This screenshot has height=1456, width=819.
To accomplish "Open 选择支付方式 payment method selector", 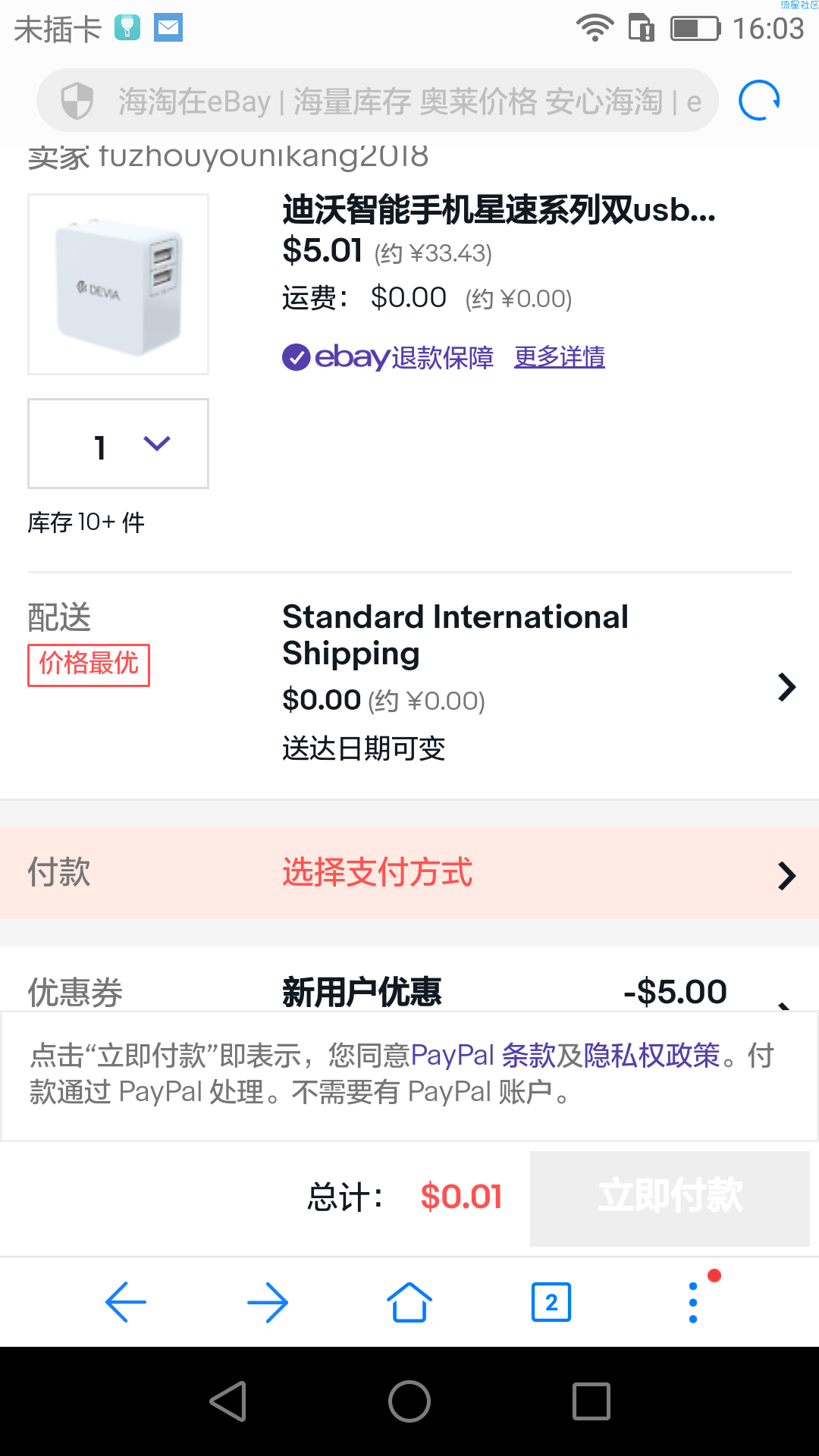I will tap(409, 873).
